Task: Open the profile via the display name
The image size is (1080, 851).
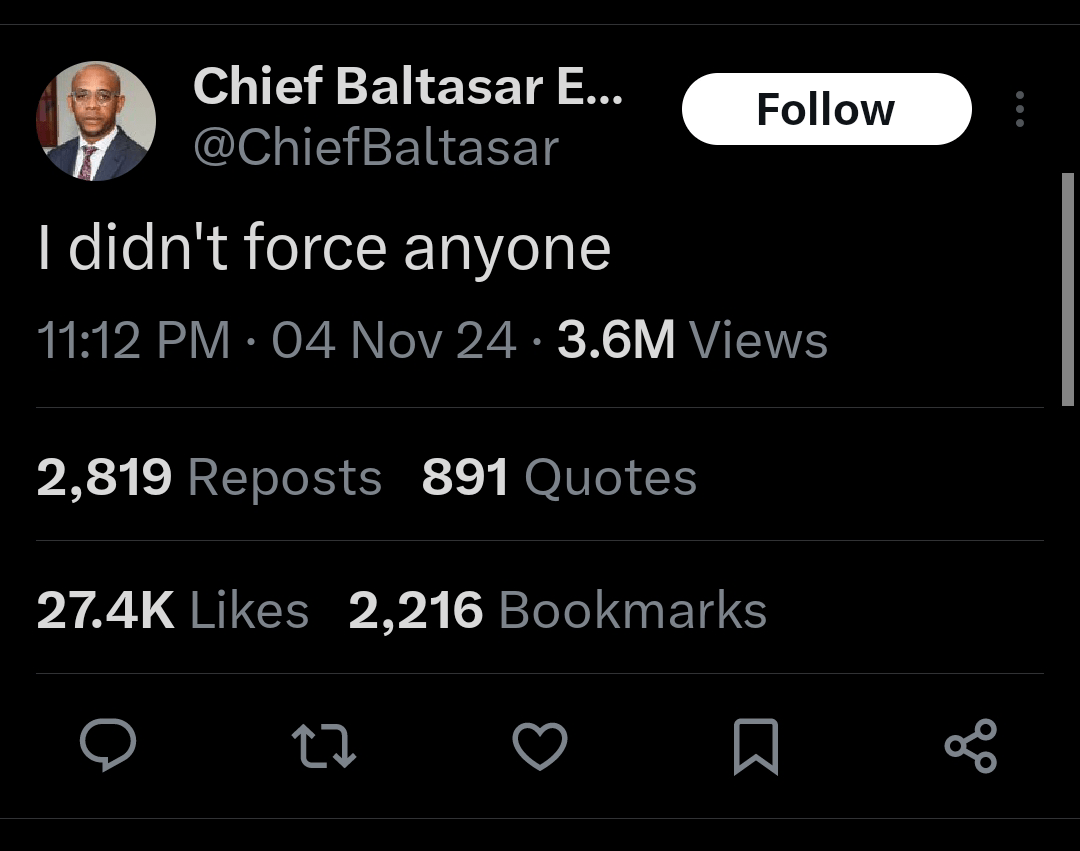Action: coord(407,86)
